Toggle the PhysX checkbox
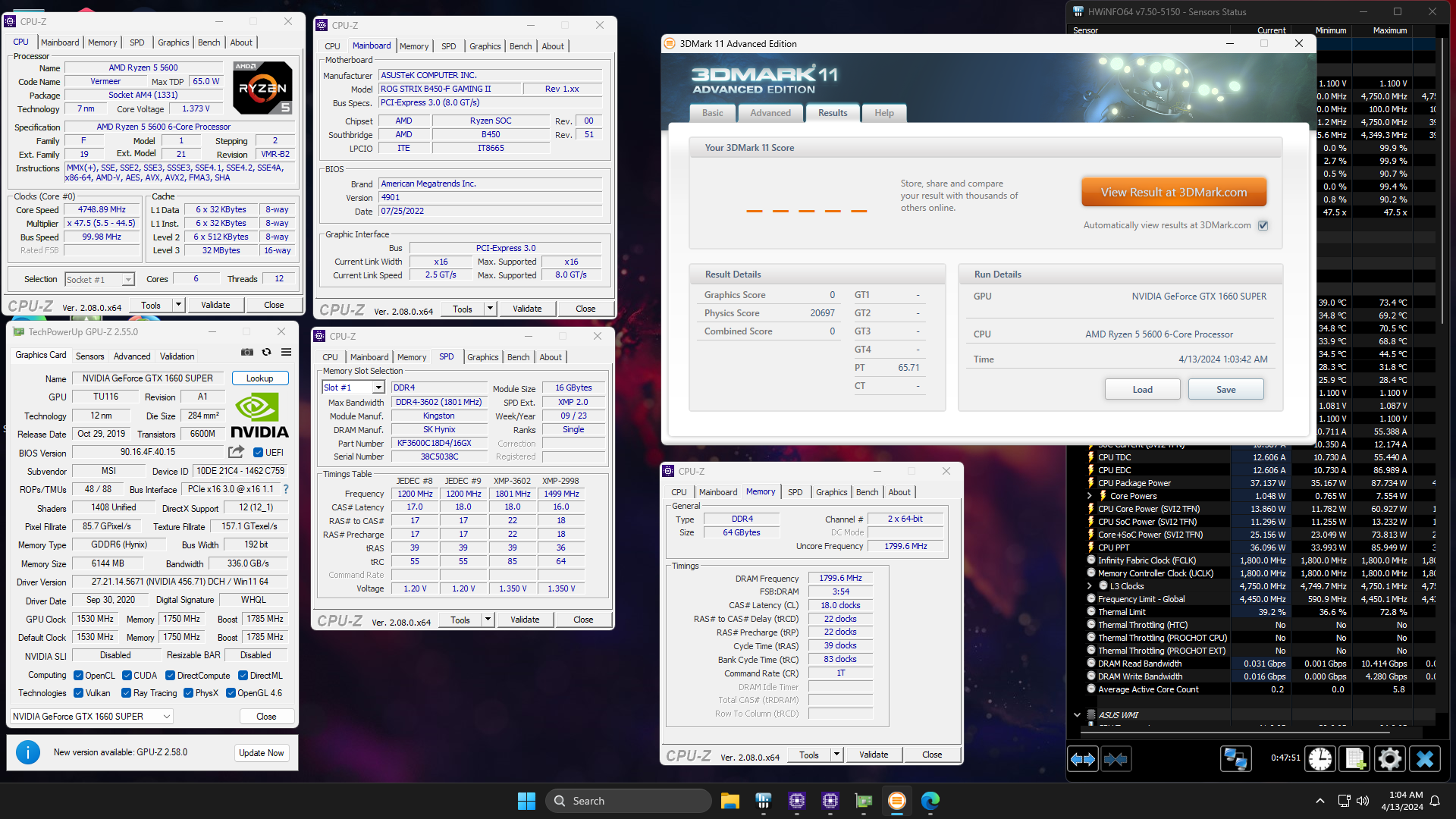 tap(188, 693)
